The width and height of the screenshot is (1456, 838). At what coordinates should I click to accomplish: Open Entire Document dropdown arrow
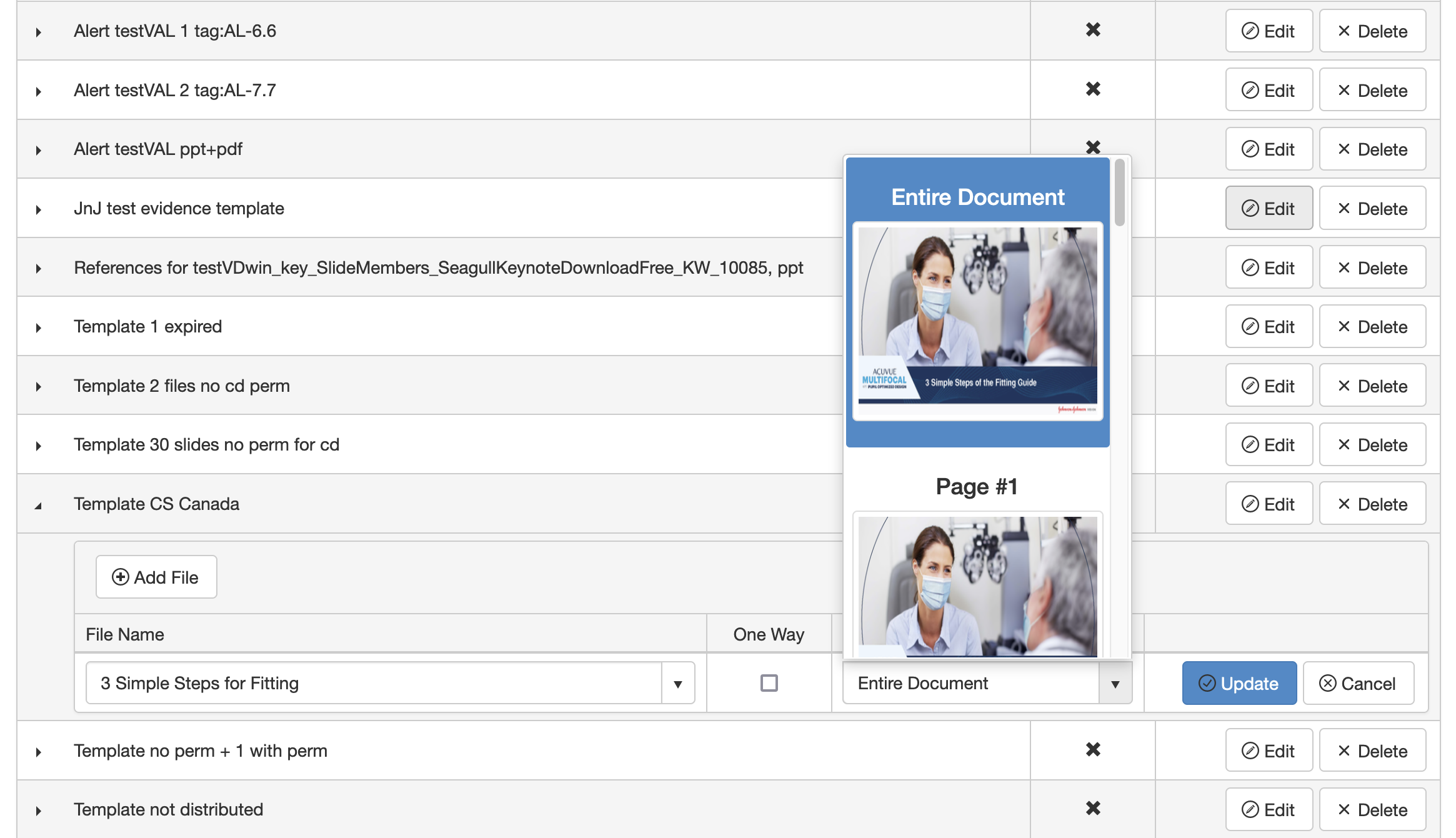point(1115,684)
